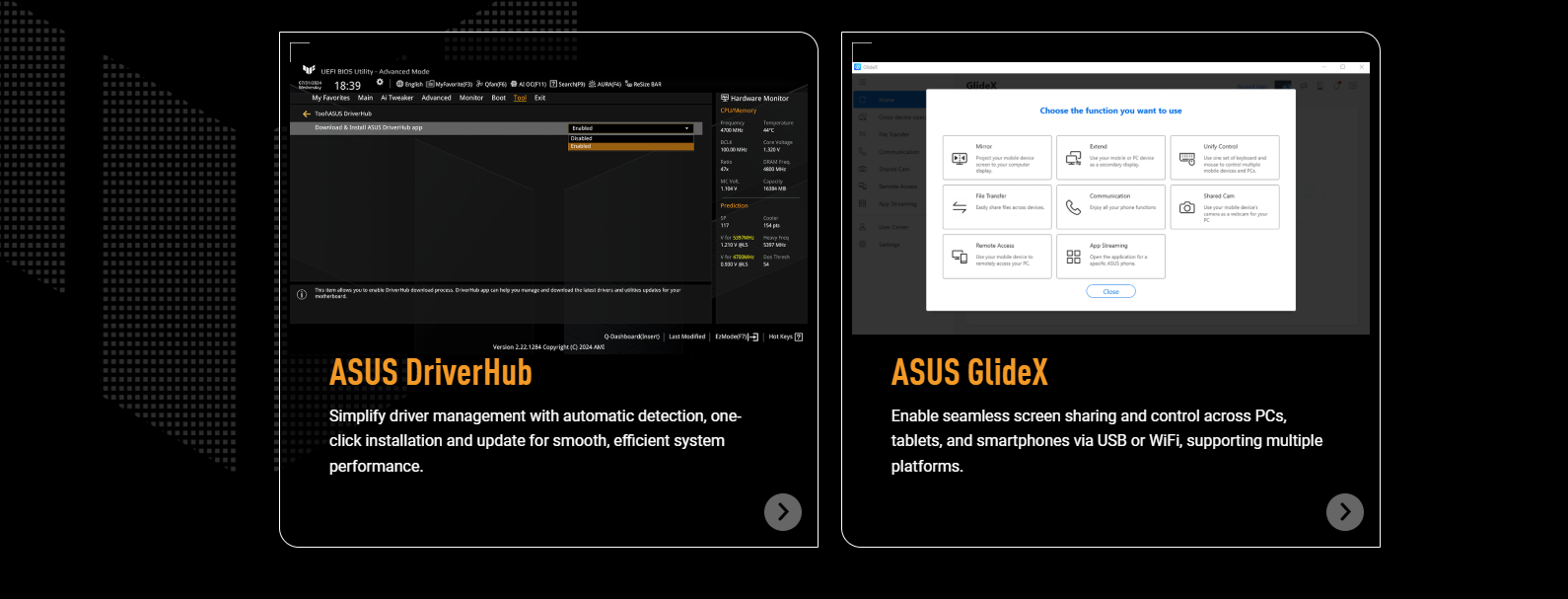The width and height of the screenshot is (1568, 599).
Task: Choose the Shared Cam camera icon
Action: (1186, 207)
